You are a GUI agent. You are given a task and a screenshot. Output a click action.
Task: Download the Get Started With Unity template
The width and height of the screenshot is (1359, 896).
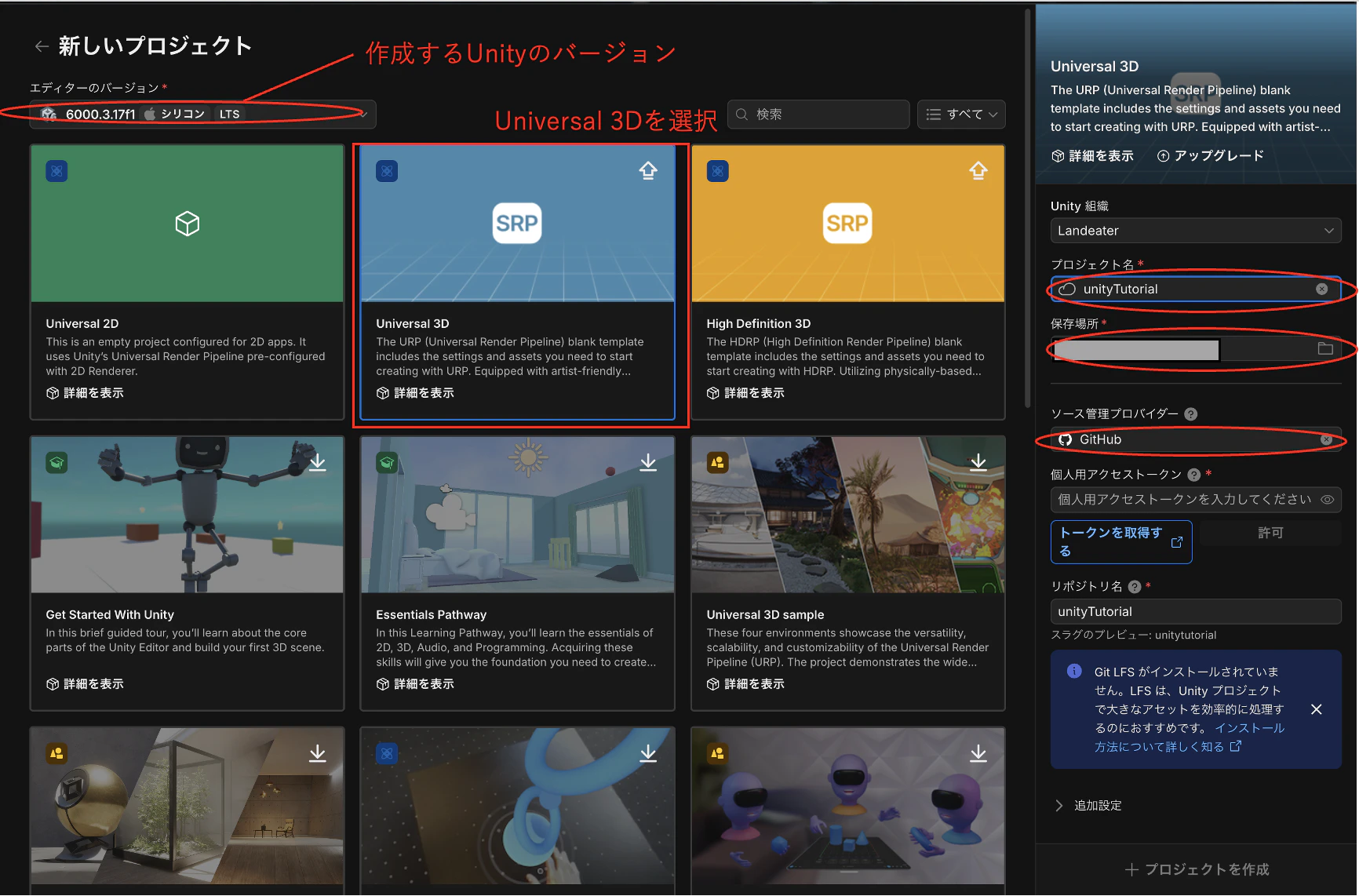pos(318,462)
